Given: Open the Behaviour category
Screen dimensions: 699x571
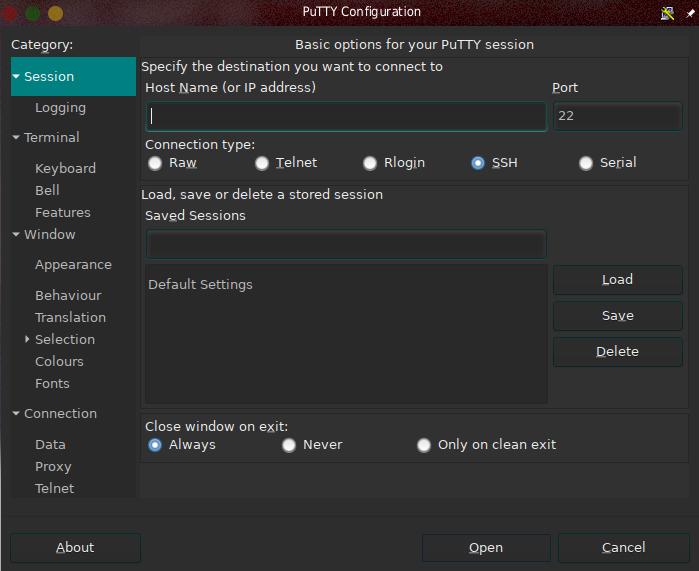Looking at the screenshot, I should [68, 296].
